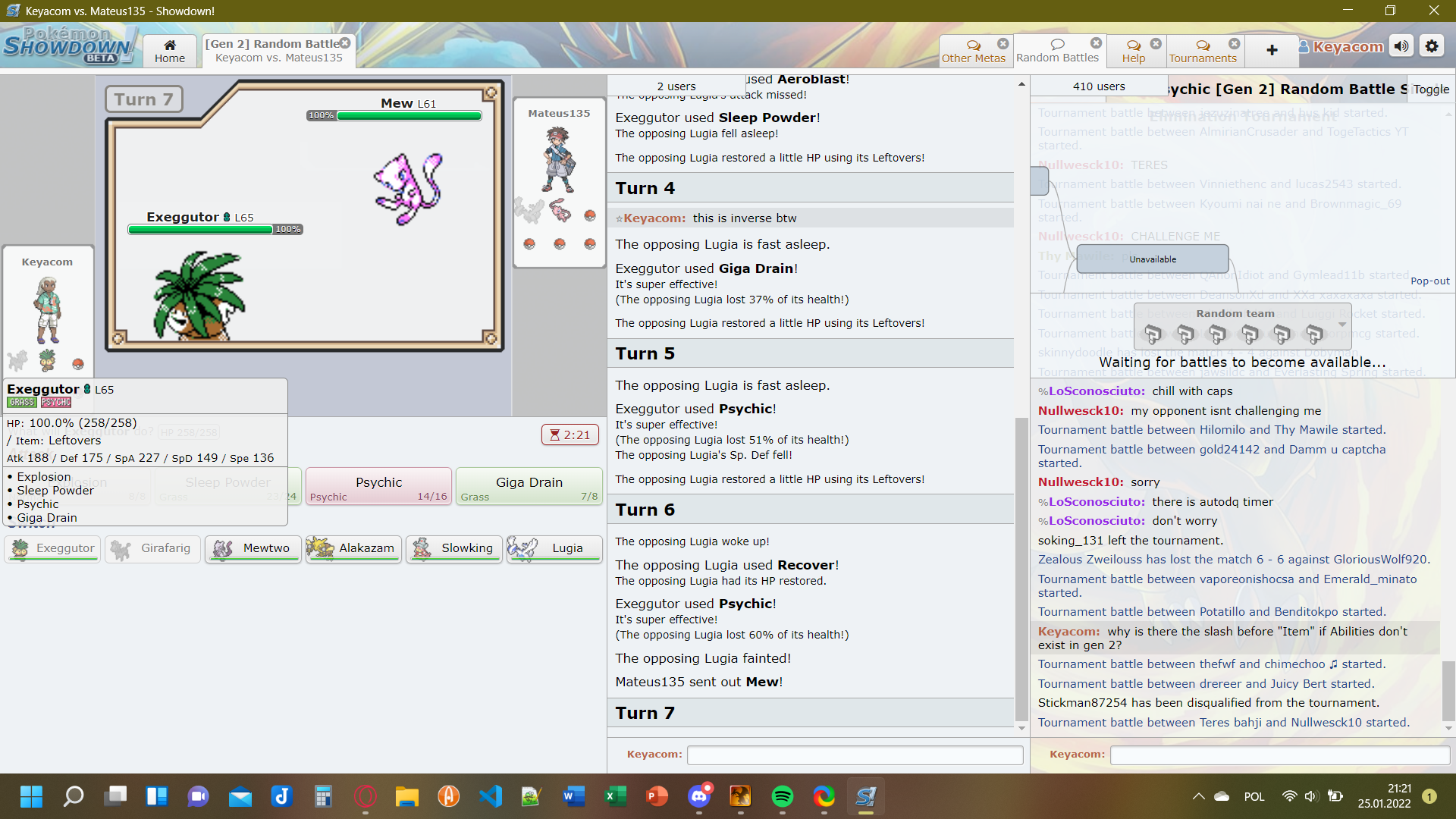Close the Help tab
Image resolution: width=1456 pixels, height=819 pixels.
(1156, 43)
